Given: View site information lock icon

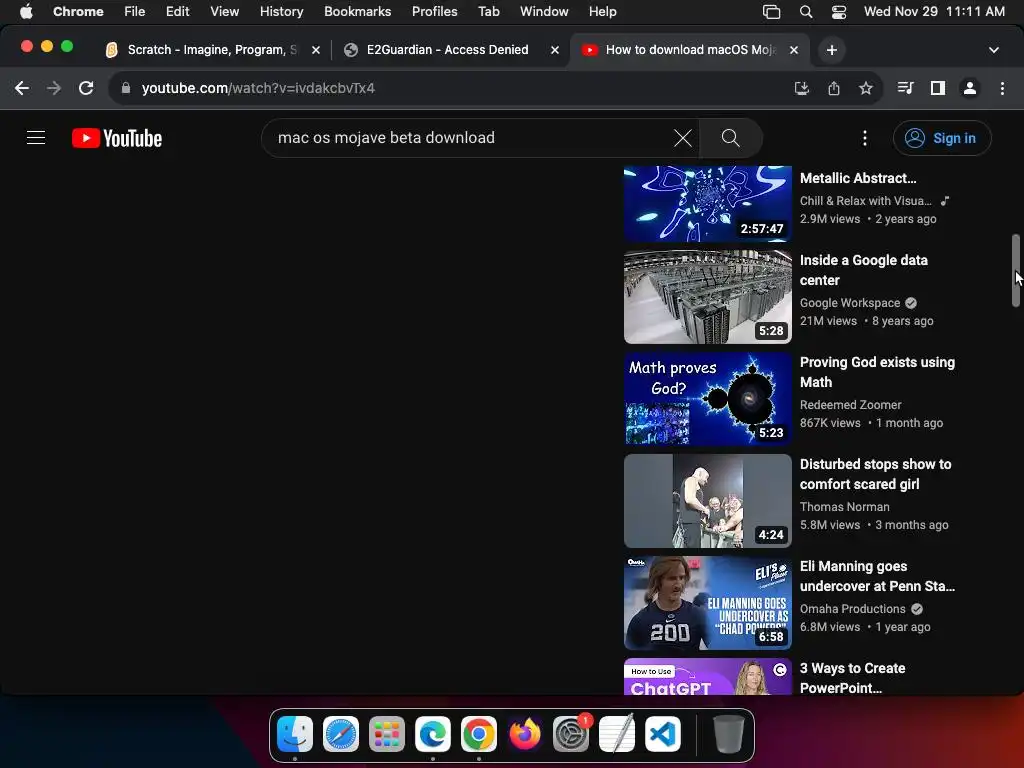Looking at the screenshot, I should coord(126,88).
